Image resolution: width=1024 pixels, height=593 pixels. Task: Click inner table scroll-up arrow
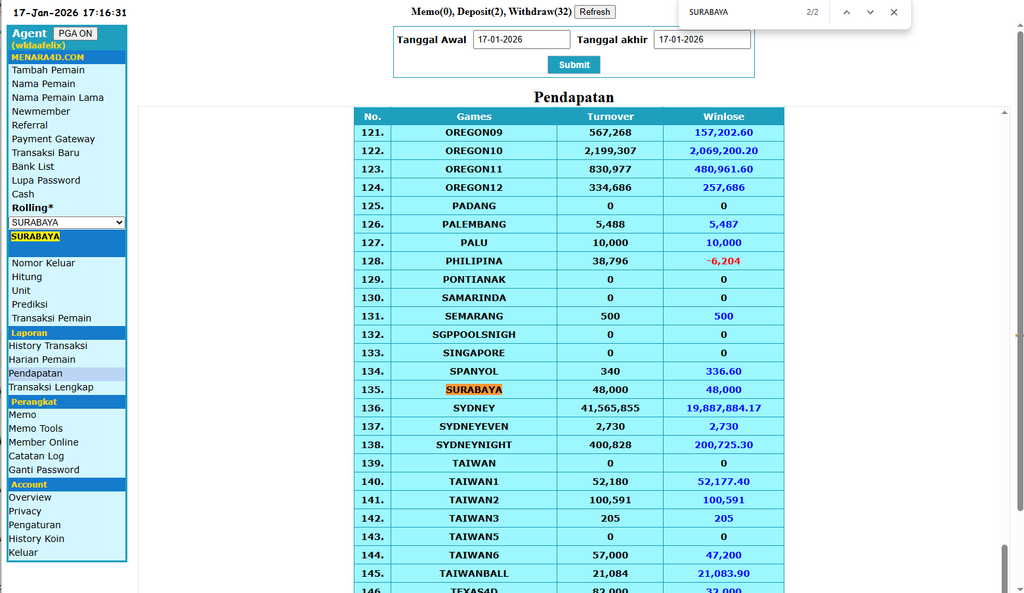coord(1004,113)
